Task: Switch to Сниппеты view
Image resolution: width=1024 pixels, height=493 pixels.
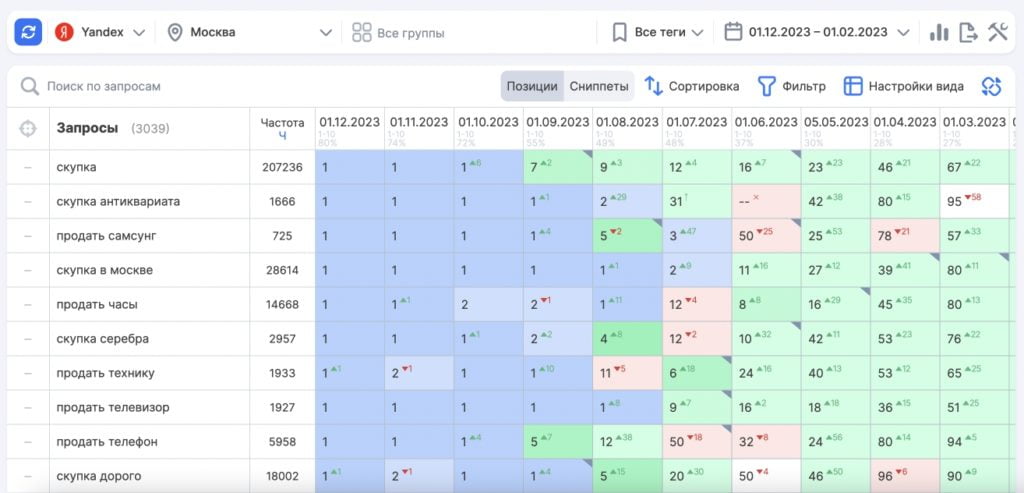Action: (x=599, y=86)
